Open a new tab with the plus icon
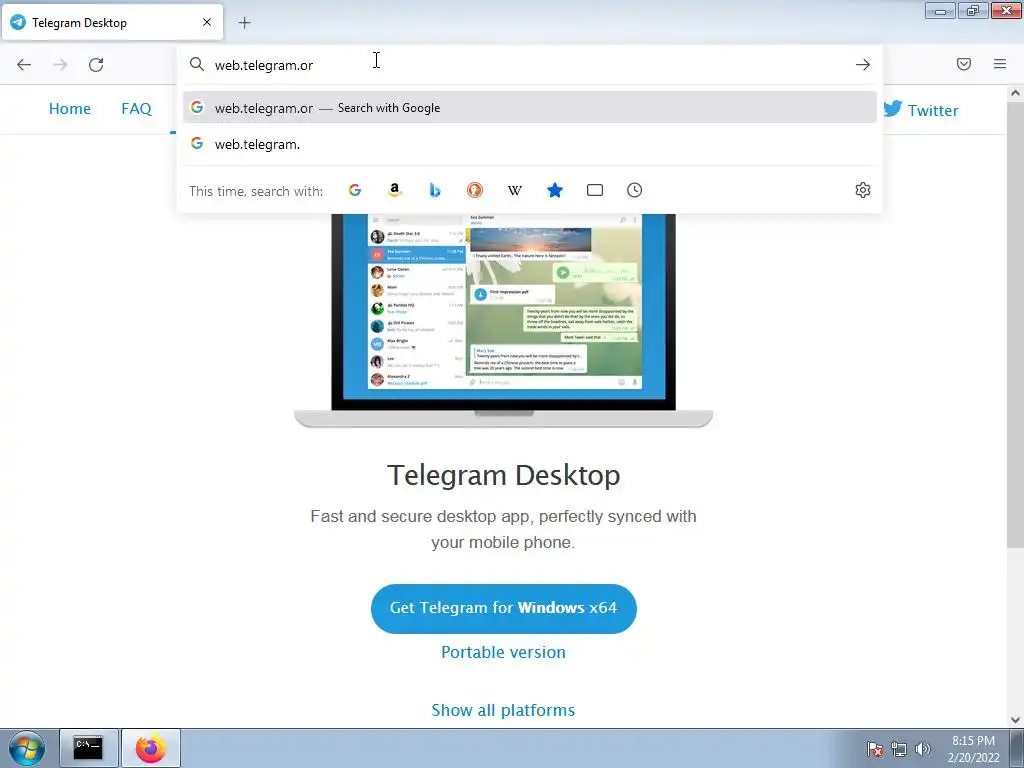The width and height of the screenshot is (1024, 768). point(244,23)
